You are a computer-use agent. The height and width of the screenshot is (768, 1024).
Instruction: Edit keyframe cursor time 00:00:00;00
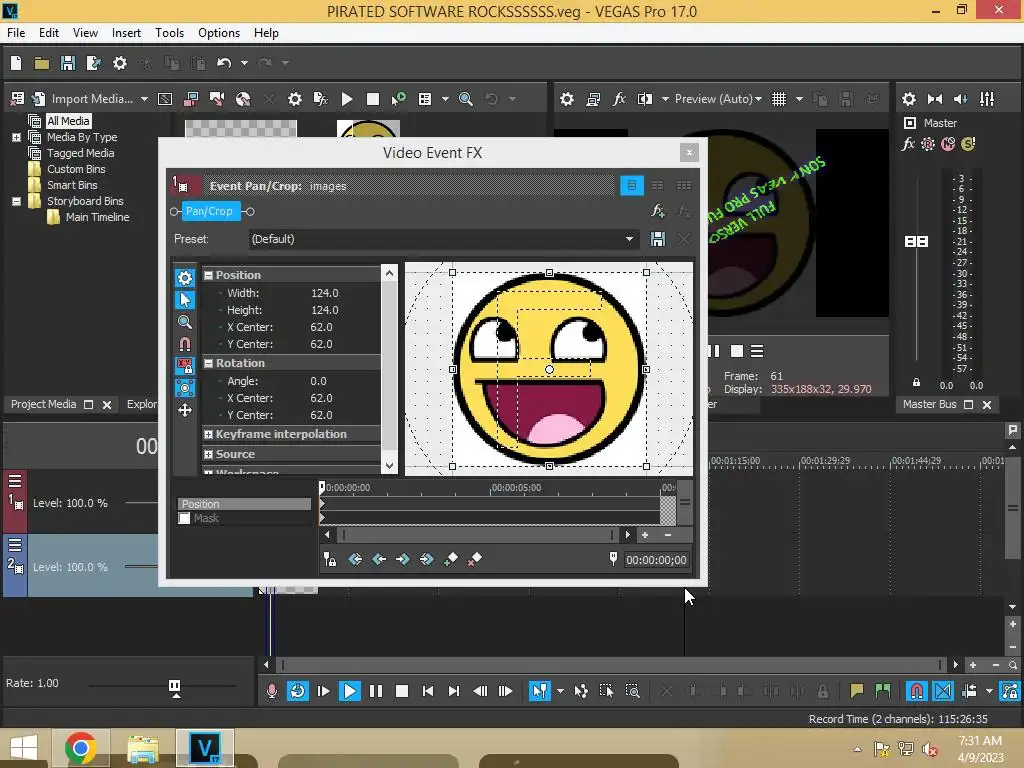pyautogui.click(x=656, y=560)
